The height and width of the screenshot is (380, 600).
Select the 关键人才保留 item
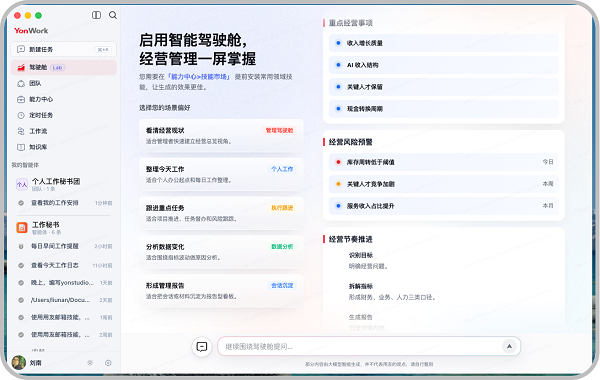pyautogui.click(x=443, y=87)
